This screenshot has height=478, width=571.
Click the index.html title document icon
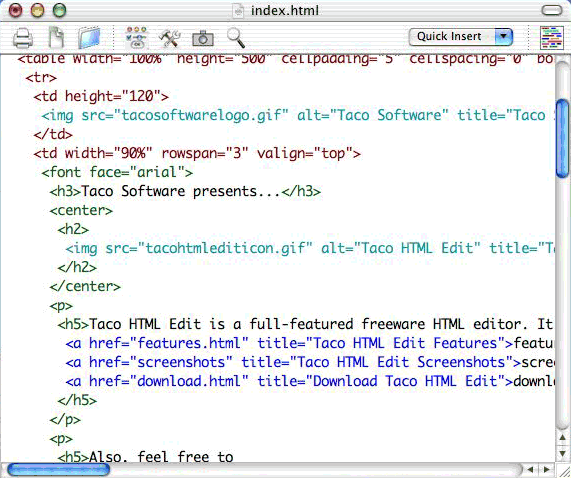(238, 11)
